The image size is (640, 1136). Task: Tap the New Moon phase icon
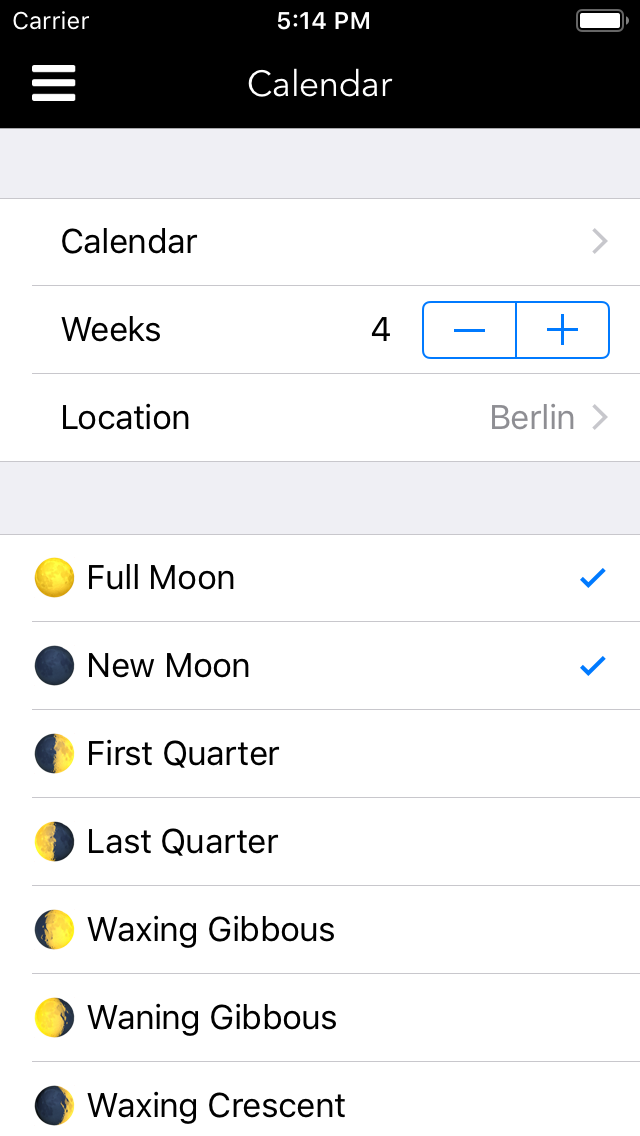(53, 665)
